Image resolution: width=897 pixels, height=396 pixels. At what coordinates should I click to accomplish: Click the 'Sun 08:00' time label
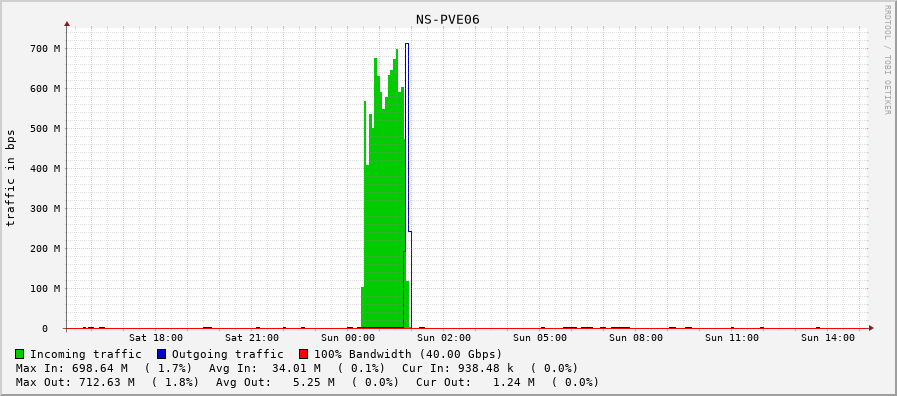(636, 338)
